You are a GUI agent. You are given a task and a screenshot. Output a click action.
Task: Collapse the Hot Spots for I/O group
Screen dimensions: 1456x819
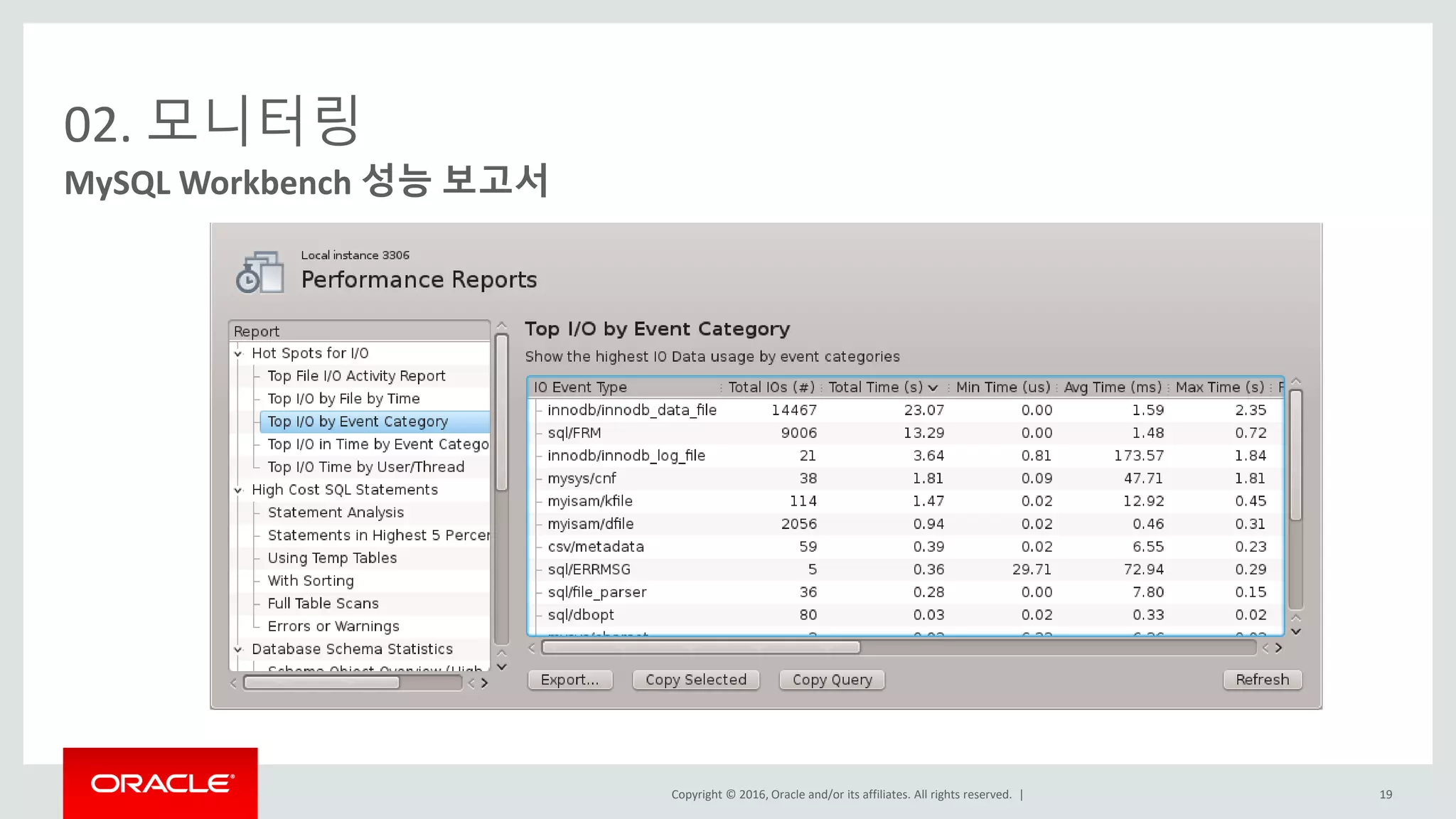238,353
